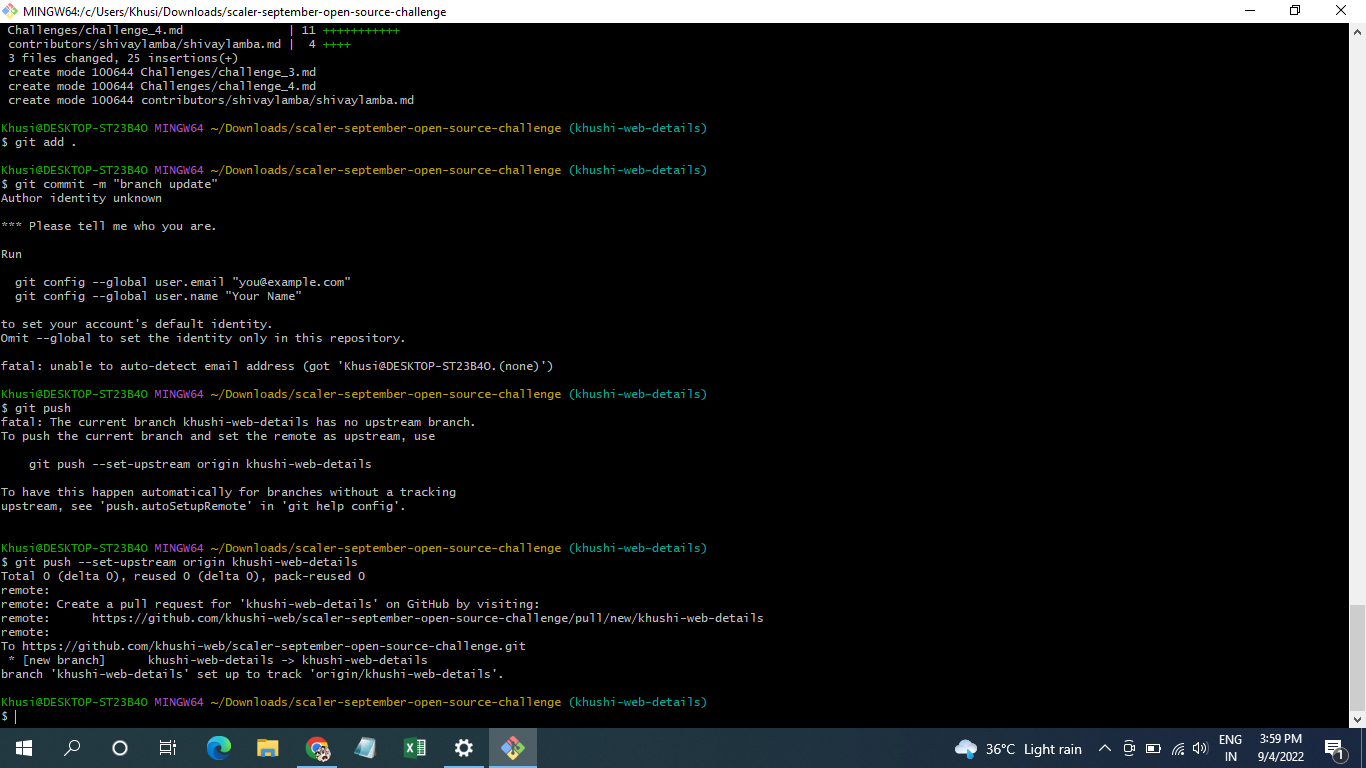The width and height of the screenshot is (1366, 768).
Task: Open Microsoft Excel from the taskbar
Action: point(414,747)
